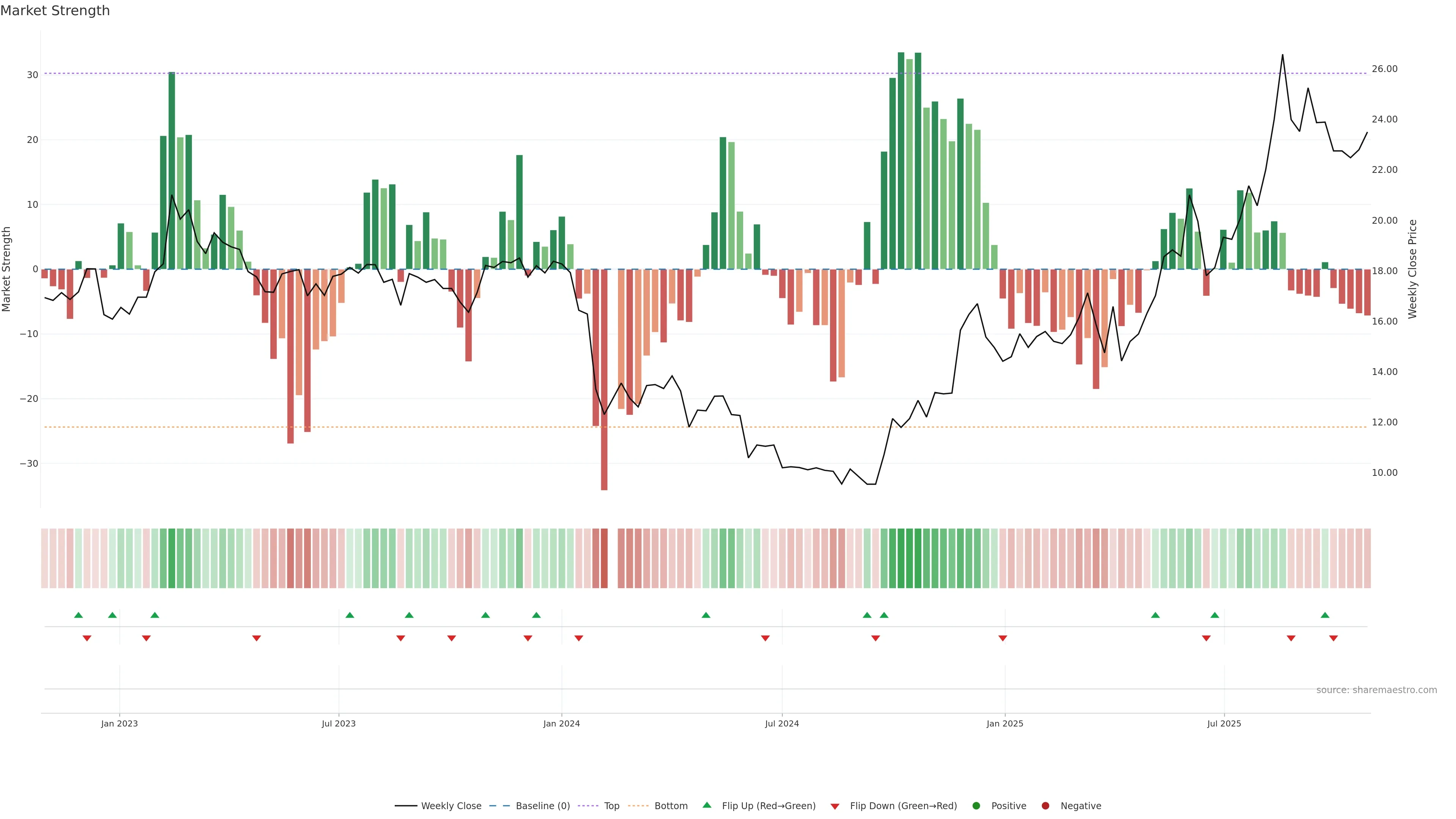Click the Weekly Close Price axis title
Viewport: 1456px width, 819px height.
1412,269
